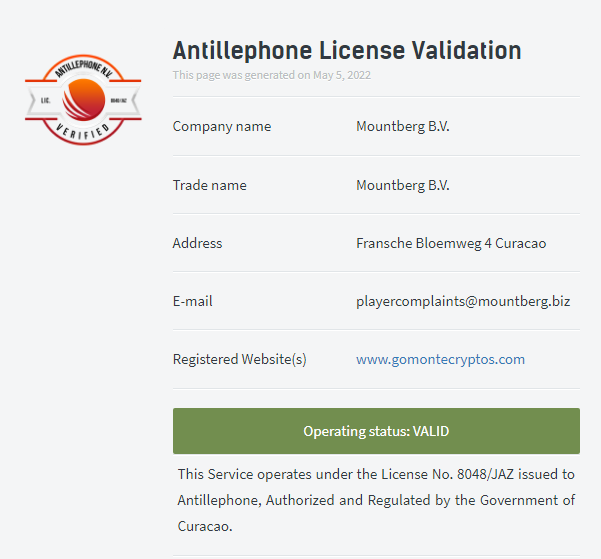Image resolution: width=601 pixels, height=559 pixels.
Task: Click the page generated date May 5, 2022
Action: pos(342,75)
